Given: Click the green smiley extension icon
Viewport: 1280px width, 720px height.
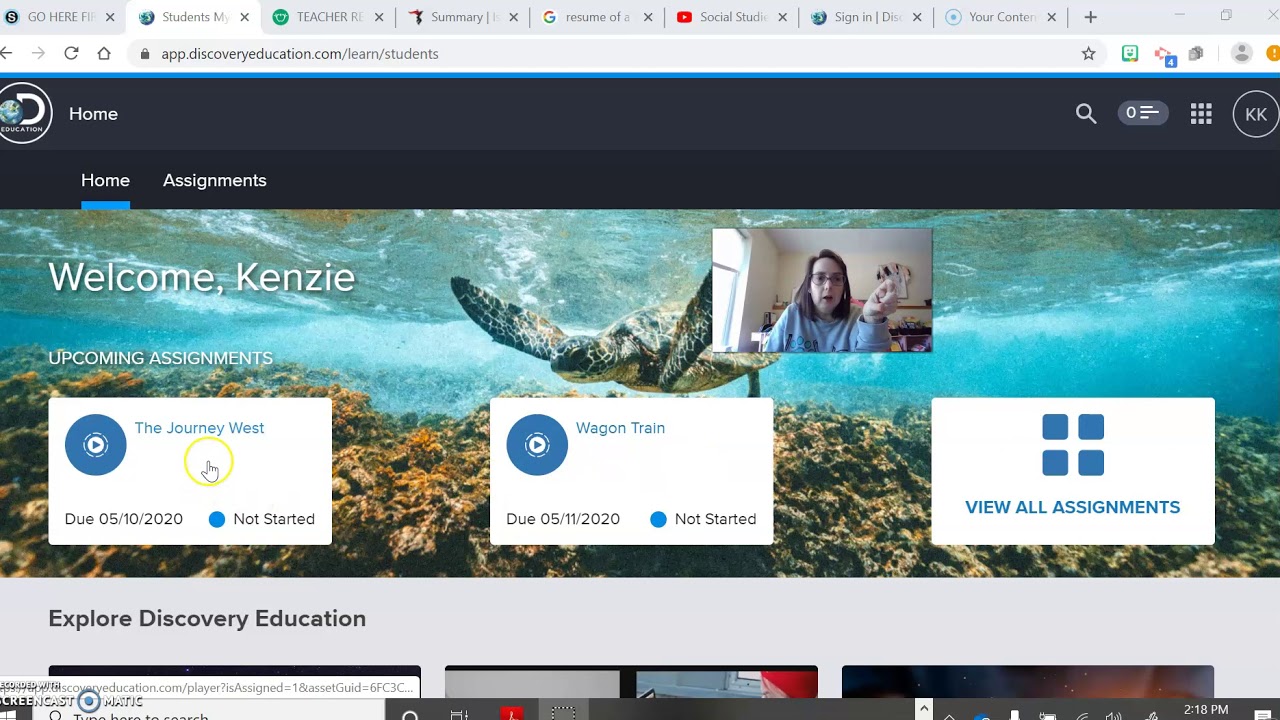Looking at the screenshot, I should 1130,54.
